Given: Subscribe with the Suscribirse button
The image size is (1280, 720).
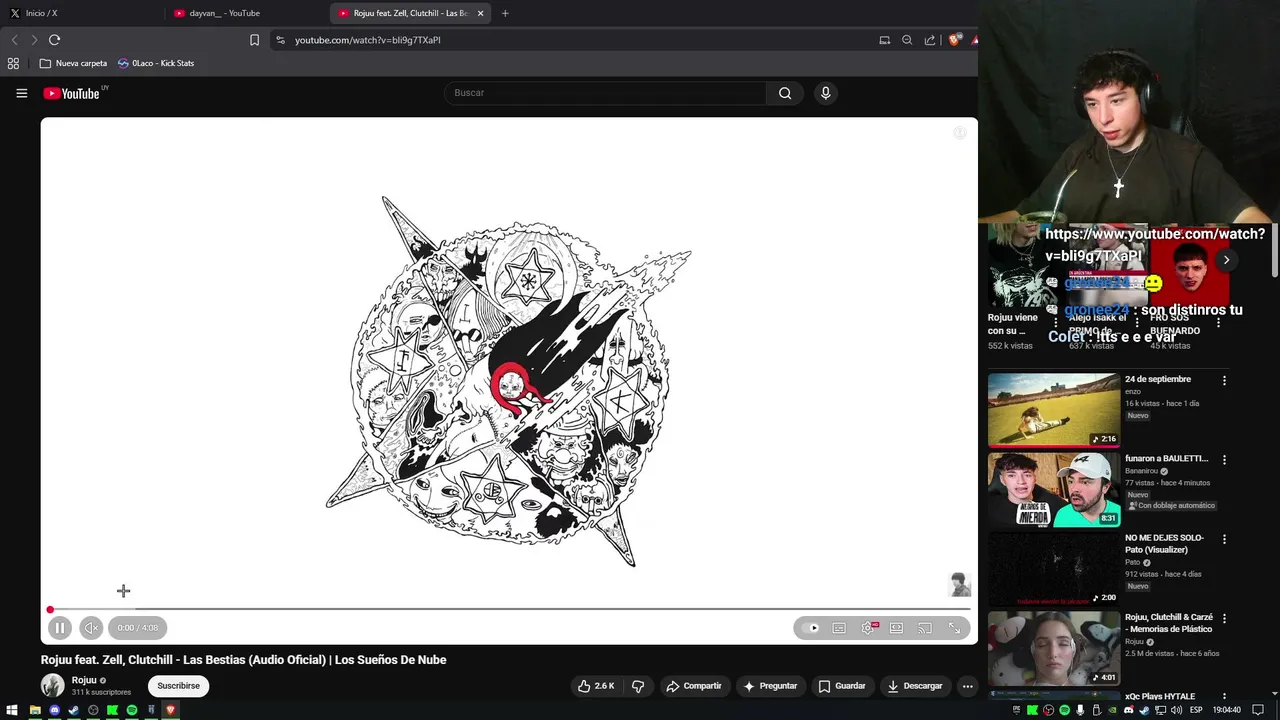Looking at the screenshot, I should [x=178, y=686].
